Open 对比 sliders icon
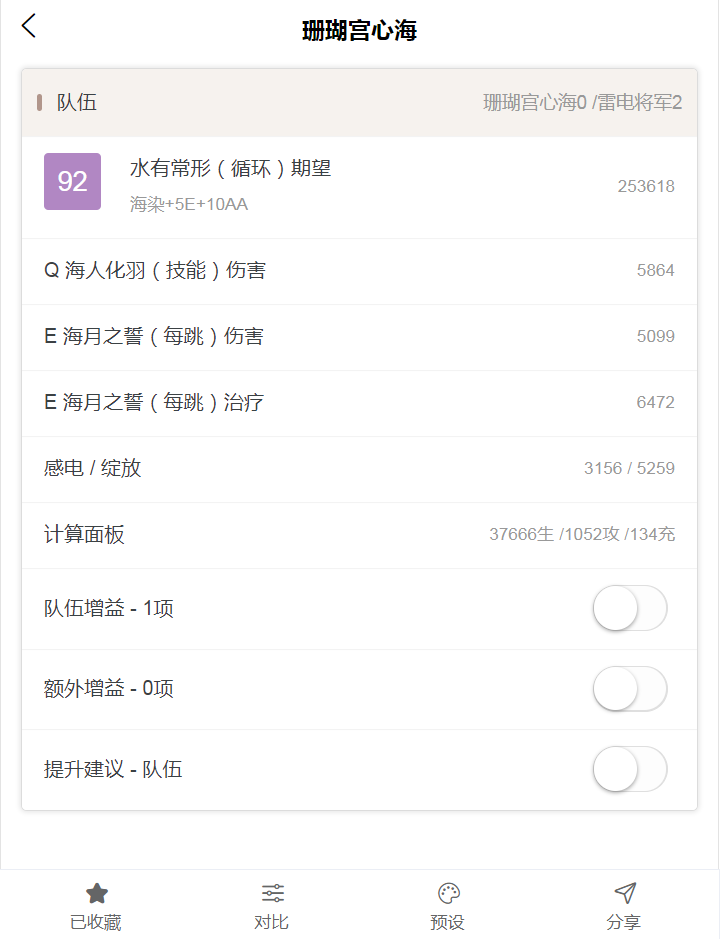Viewport: 725px width, 939px height. 272,893
